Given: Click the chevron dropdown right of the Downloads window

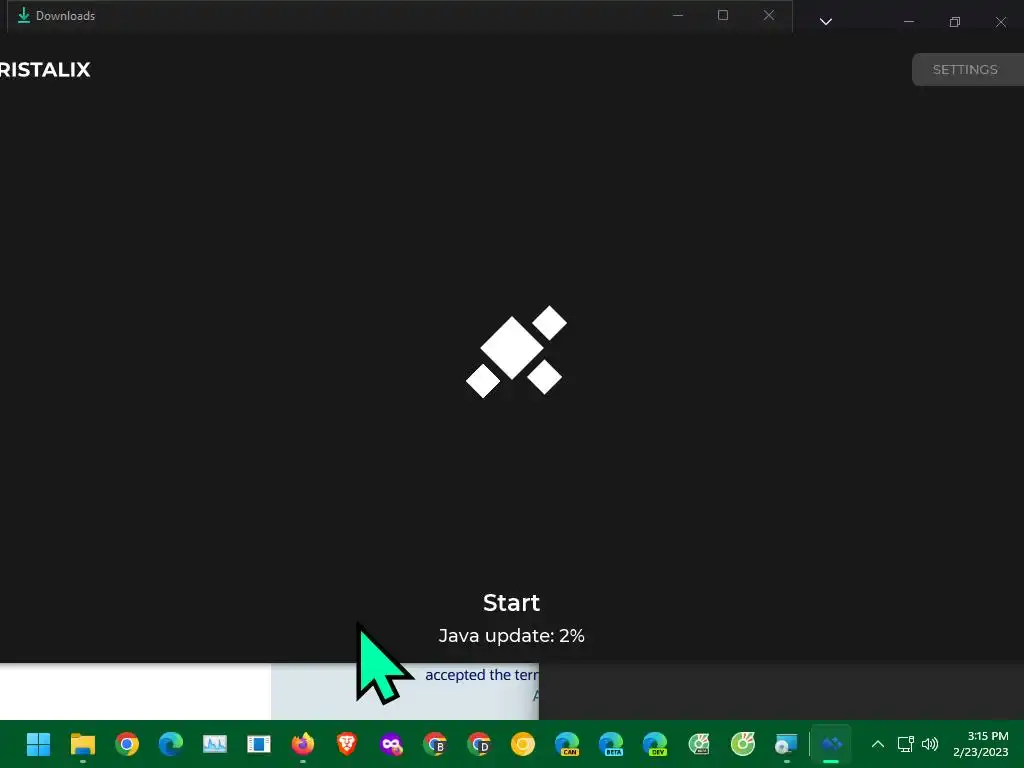Looking at the screenshot, I should coord(825,22).
